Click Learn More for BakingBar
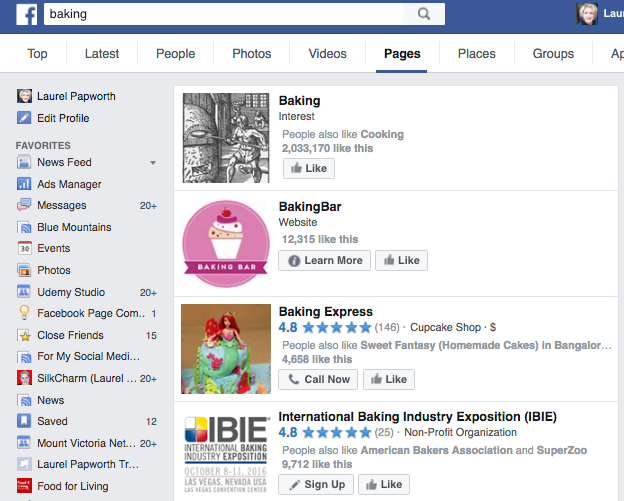Screen dimensions: 624x501 [324, 260]
